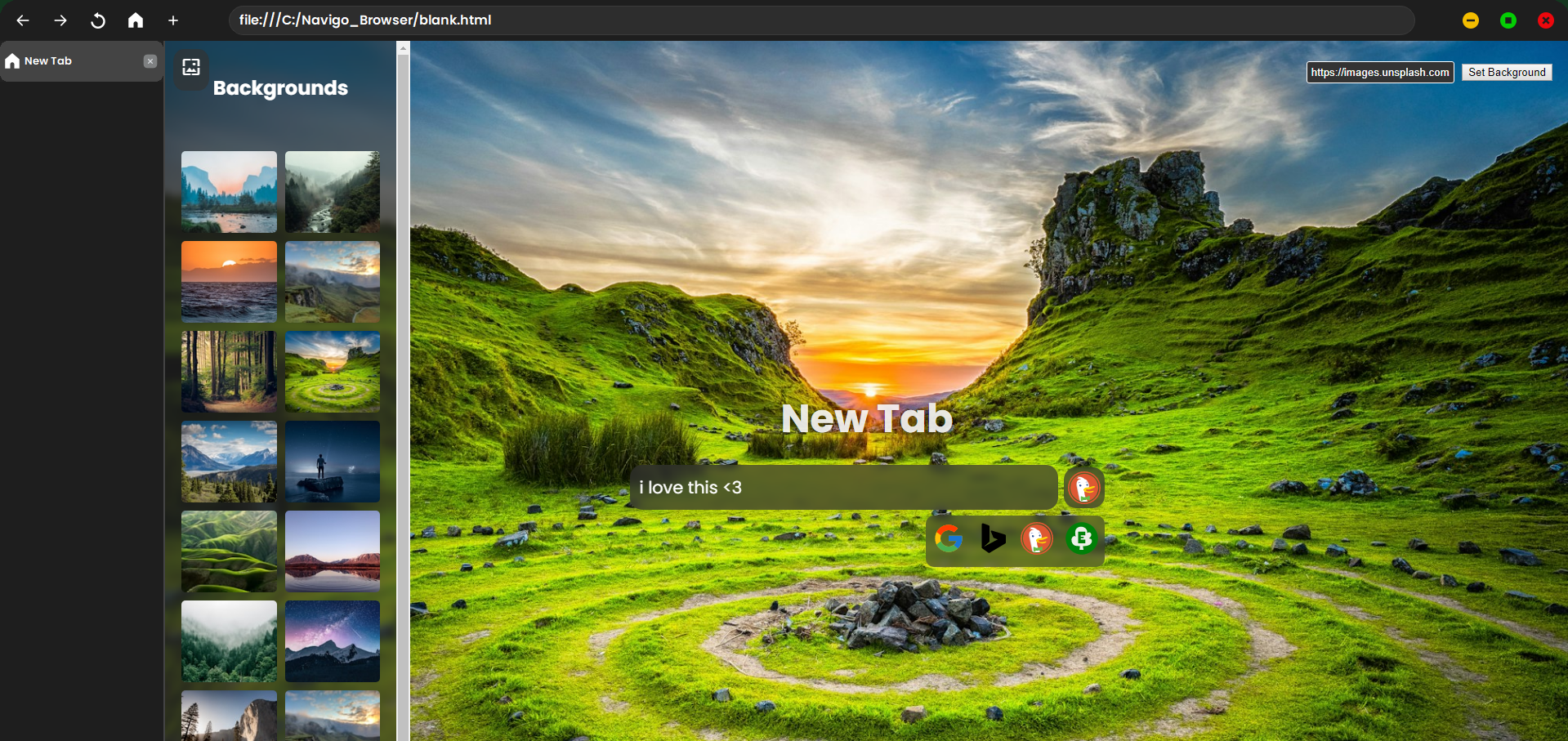The height and width of the screenshot is (741, 1568).
Task: Select Bing as the search engine
Action: (x=992, y=538)
